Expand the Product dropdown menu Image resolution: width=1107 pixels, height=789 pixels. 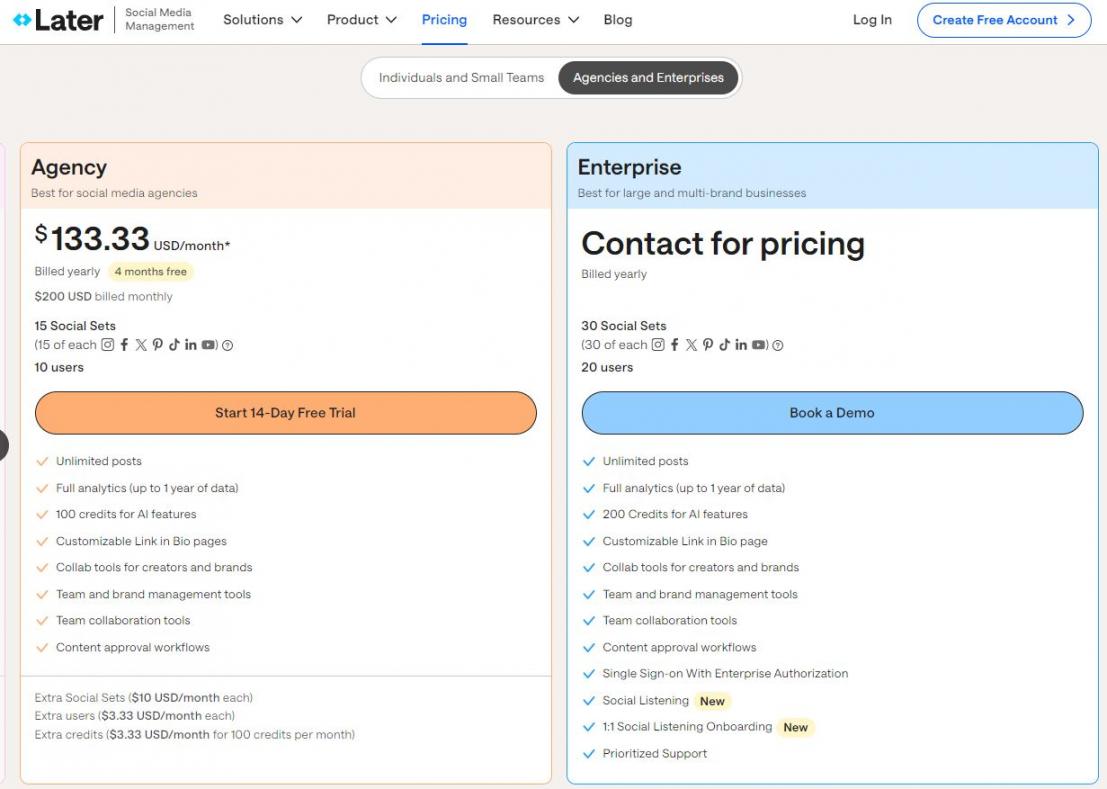click(x=361, y=20)
